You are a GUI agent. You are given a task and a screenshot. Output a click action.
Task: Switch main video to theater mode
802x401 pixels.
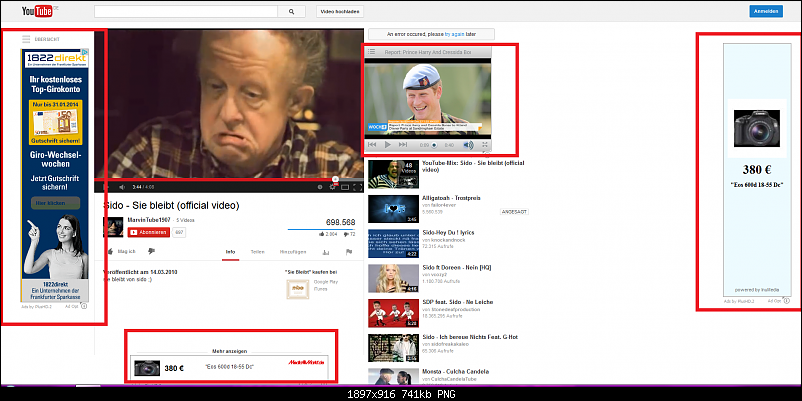(x=345, y=187)
